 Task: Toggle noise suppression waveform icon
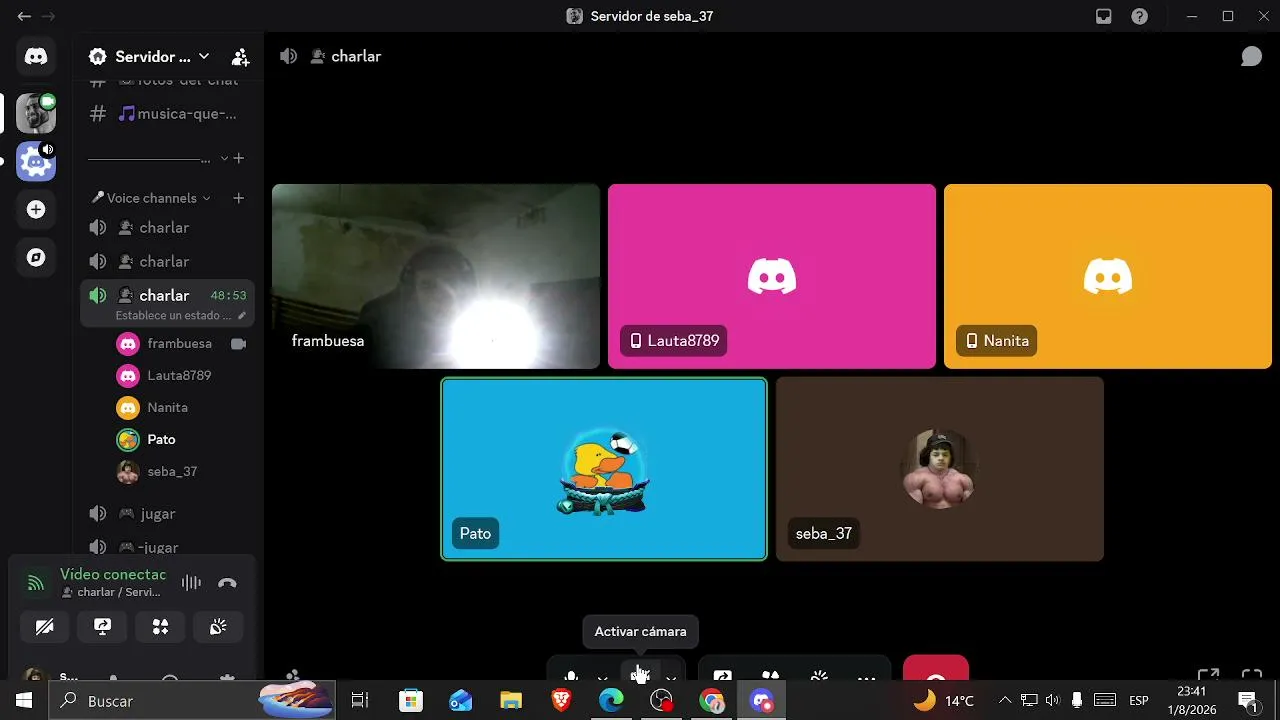click(191, 583)
